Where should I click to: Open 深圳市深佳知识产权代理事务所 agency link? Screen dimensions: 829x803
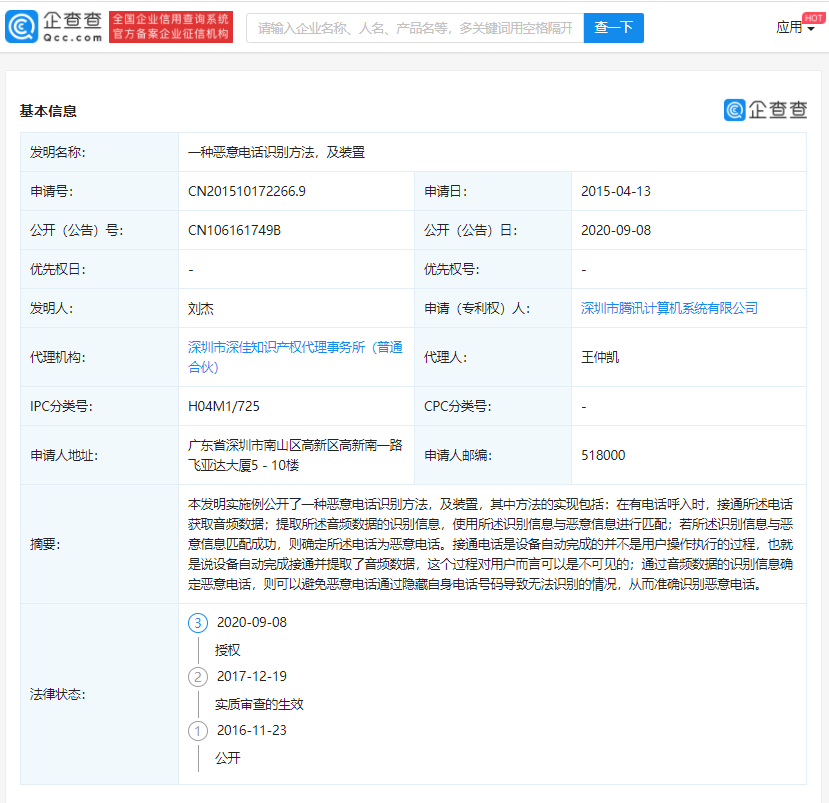click(295, 357)
